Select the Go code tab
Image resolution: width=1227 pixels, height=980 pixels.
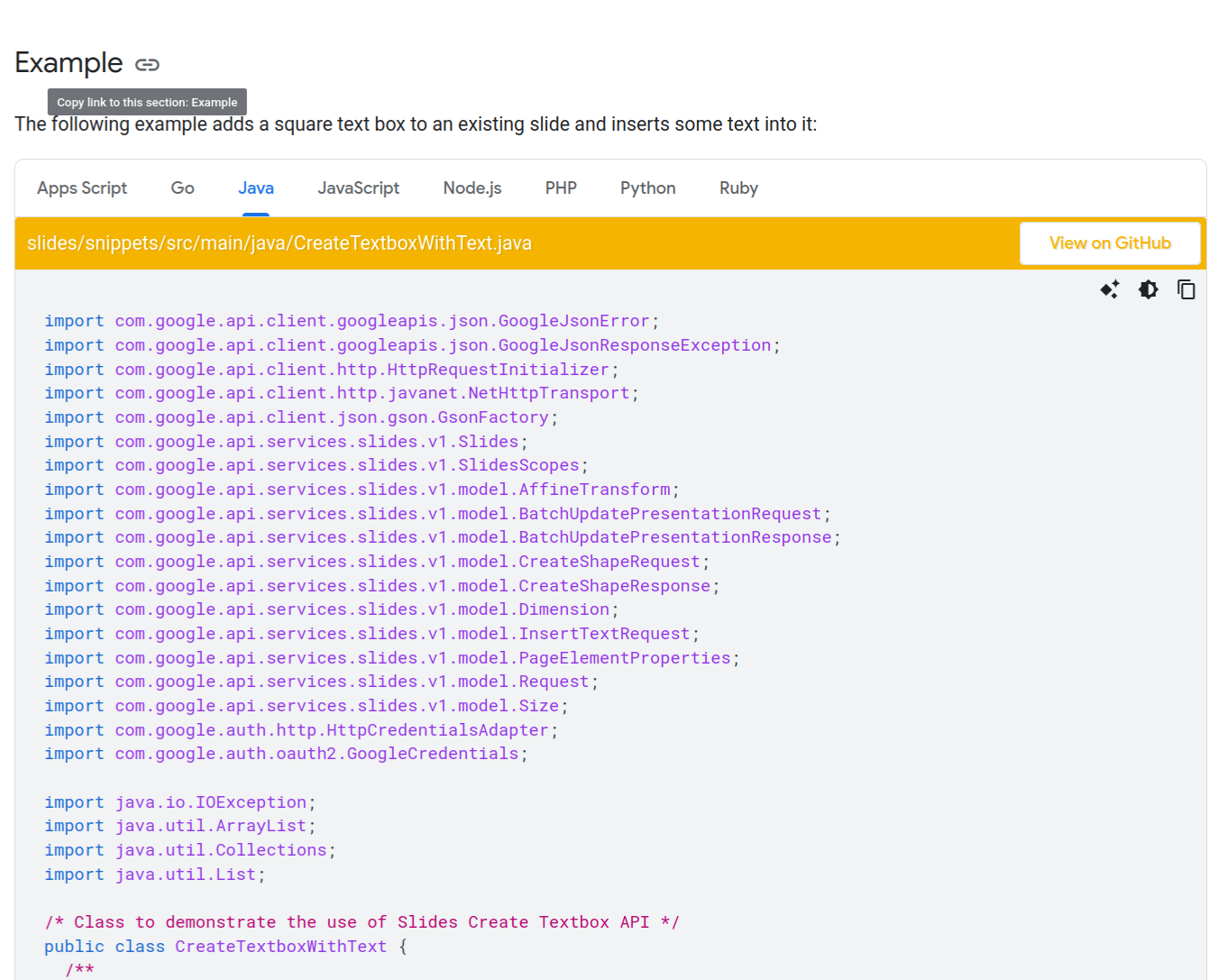point(183,188)
